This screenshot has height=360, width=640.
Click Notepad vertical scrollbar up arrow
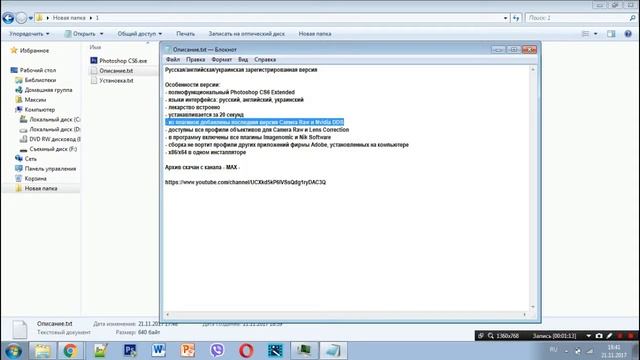[533, 70]
